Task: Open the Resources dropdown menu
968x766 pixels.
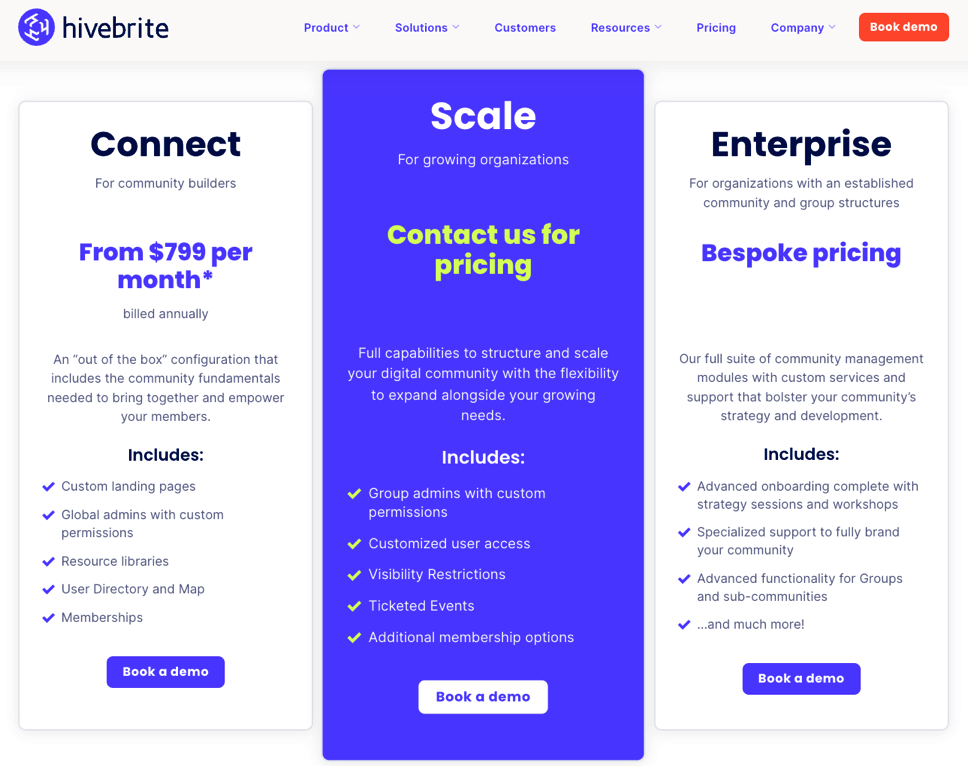Action: pos(626,28)
